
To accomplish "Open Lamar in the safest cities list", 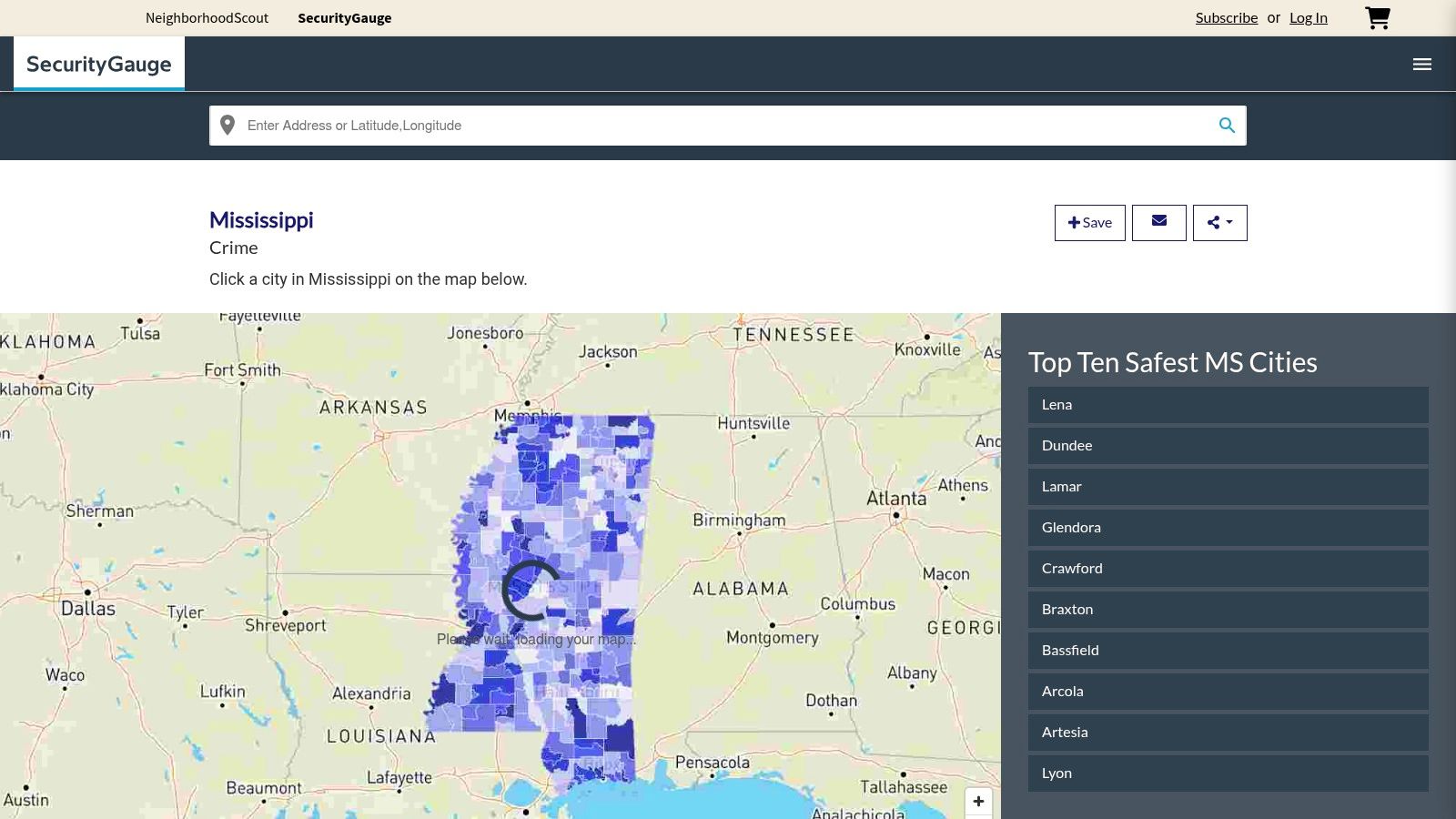I will pos(1228,487).
